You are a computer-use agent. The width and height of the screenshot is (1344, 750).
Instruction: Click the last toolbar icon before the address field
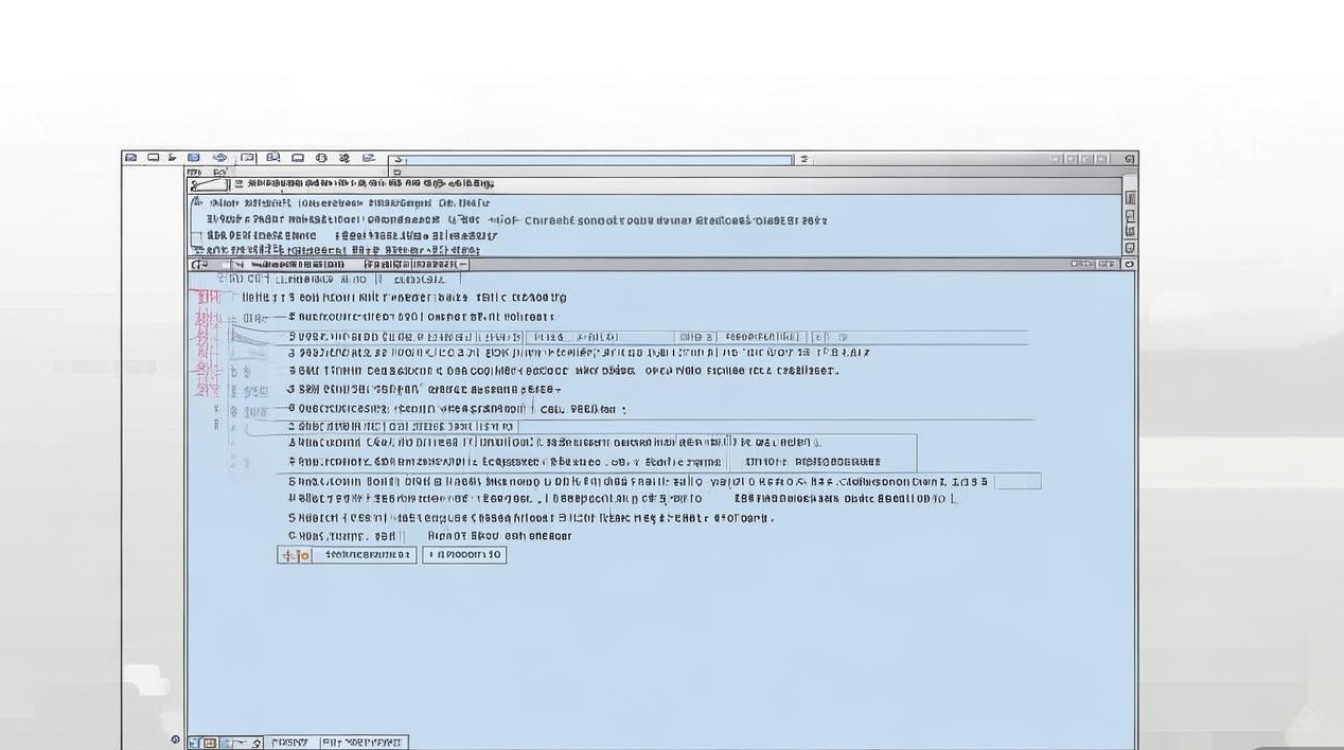tap(368, 158)
